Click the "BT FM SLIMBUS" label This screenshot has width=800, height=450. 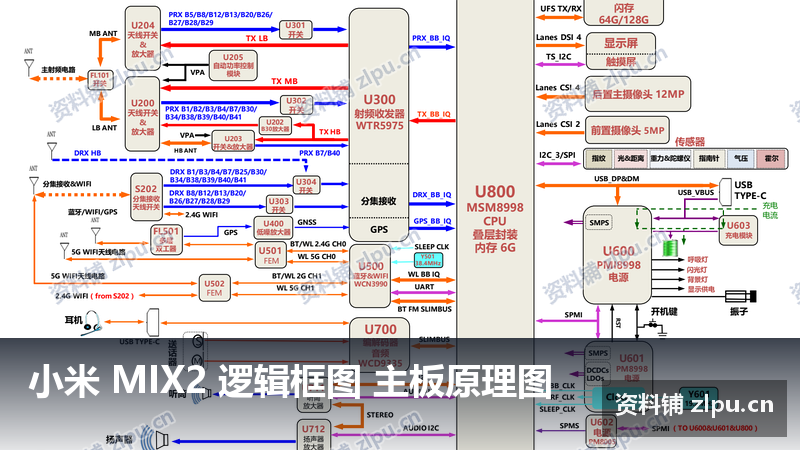click(424, 309)
